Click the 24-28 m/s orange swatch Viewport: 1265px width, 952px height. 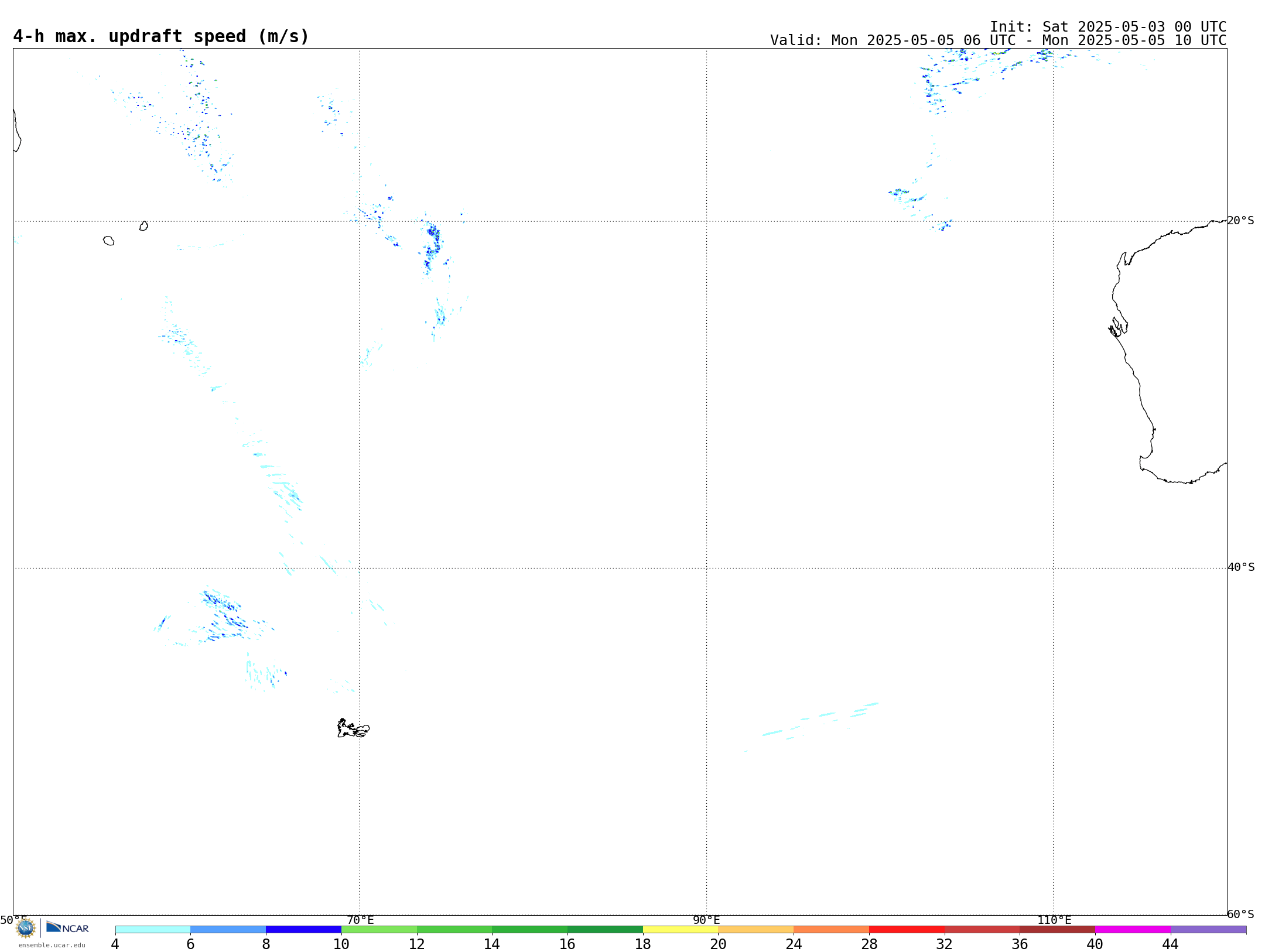pyautogui.click(x=832, y=930)
